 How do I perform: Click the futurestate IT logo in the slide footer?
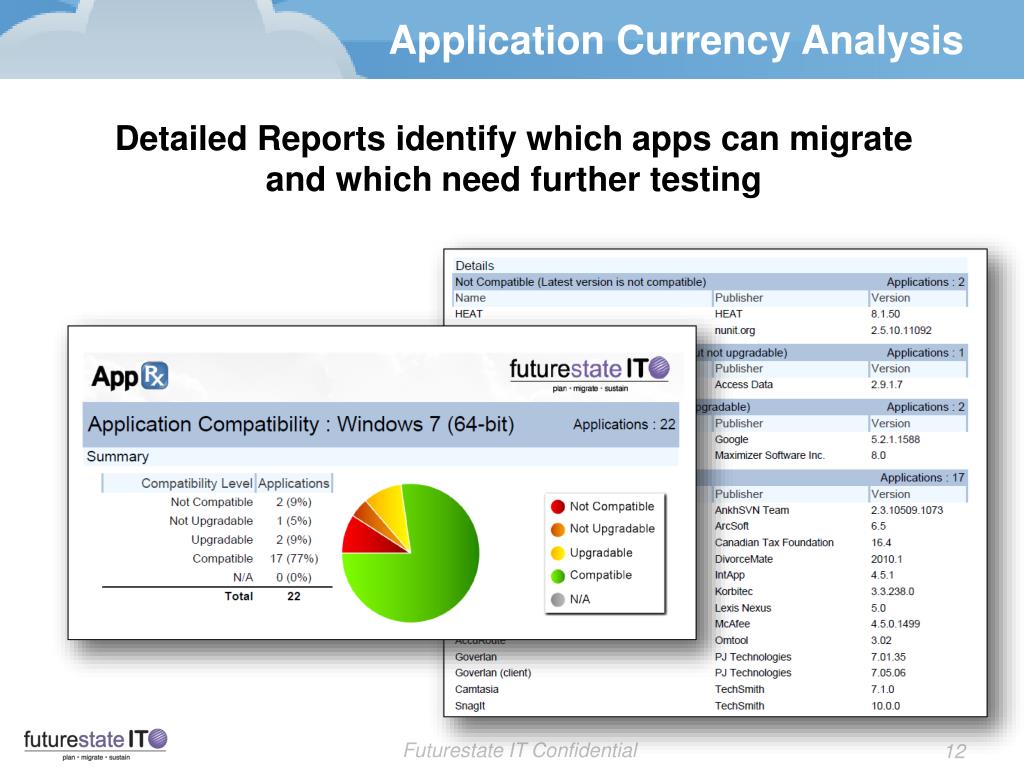(x=95, y=744)
